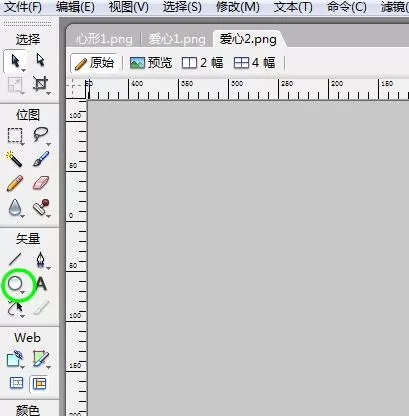This screenshot has width=409, height=416.
Task: Select the Pointer tool
Action: (x=15, y=61)
